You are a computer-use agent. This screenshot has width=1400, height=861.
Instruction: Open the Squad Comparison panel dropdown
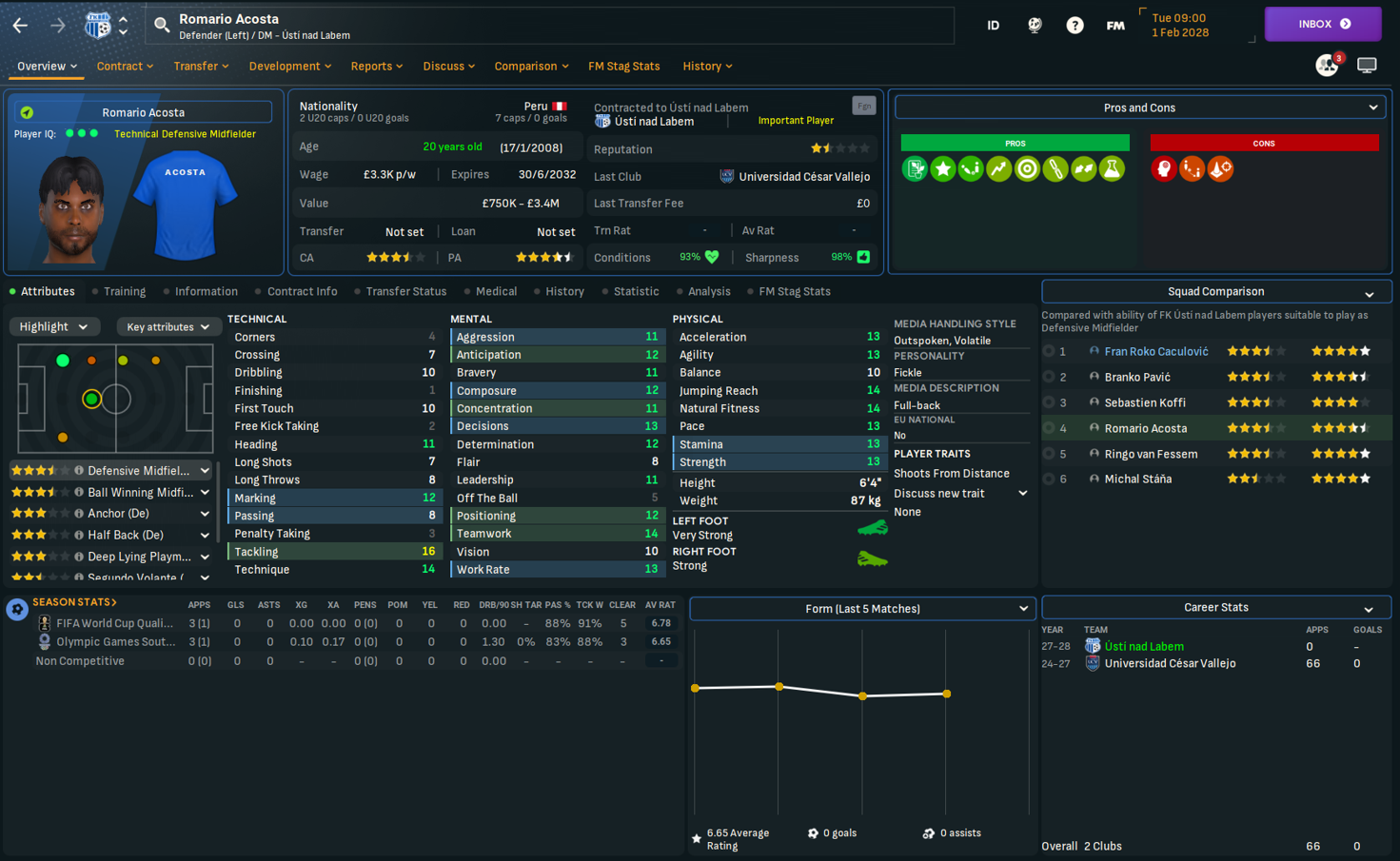point(1216,291)
